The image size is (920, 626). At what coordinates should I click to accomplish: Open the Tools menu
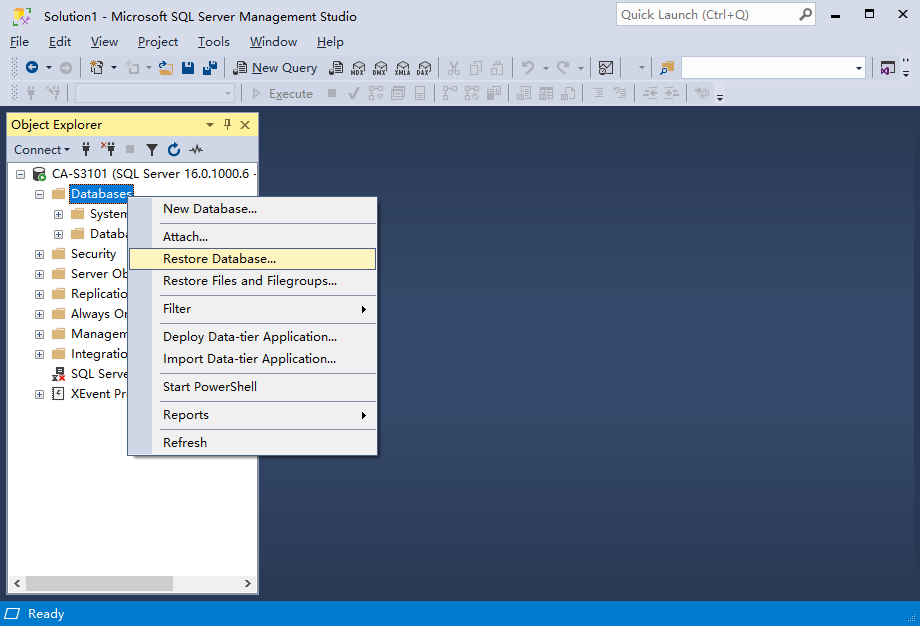213,42
